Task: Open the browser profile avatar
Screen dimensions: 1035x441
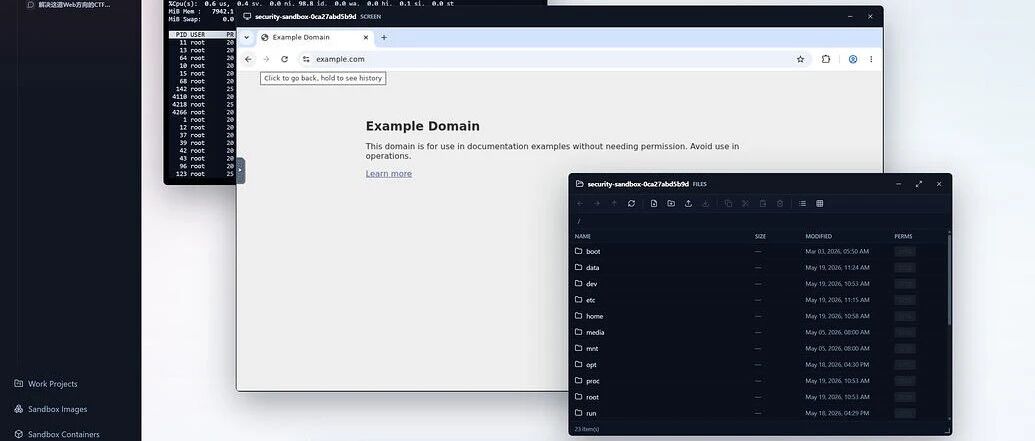Action: tap(853, 59)
